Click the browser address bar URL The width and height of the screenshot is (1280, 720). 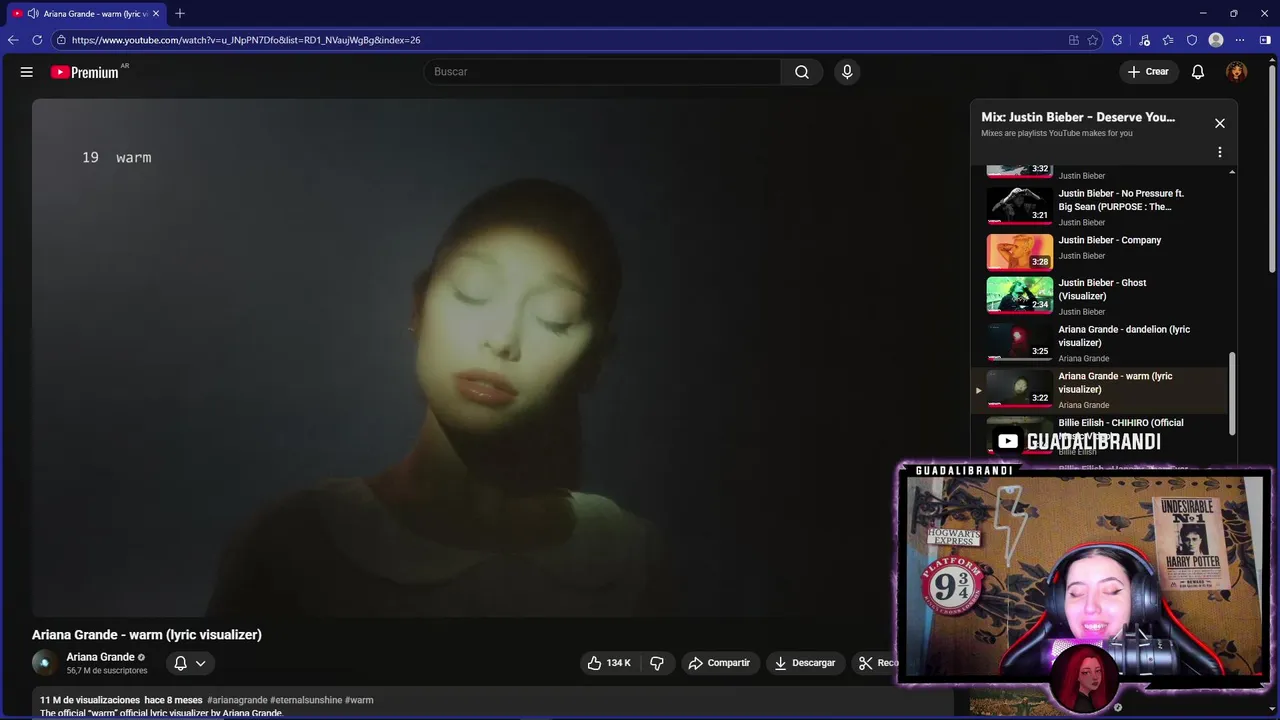pyautogui.click(x=246, y=40)
